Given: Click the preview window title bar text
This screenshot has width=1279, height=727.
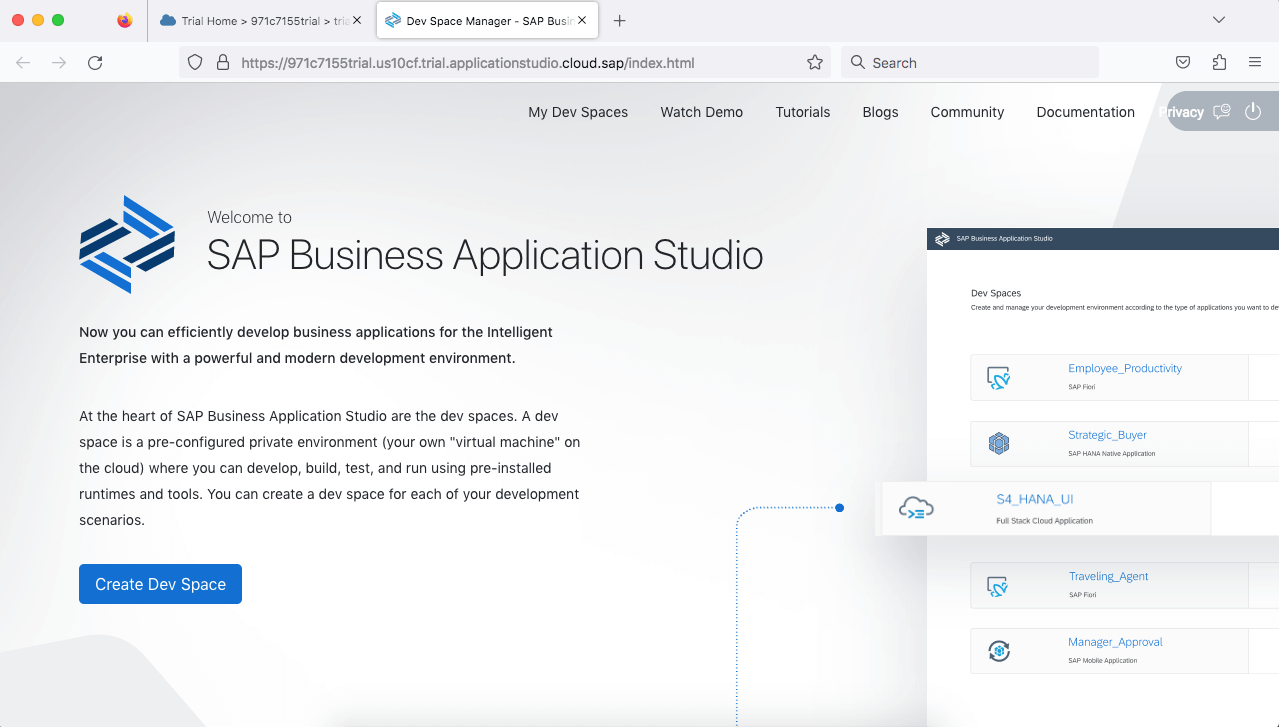Looking at the screenshot, I should [1004, 239].
